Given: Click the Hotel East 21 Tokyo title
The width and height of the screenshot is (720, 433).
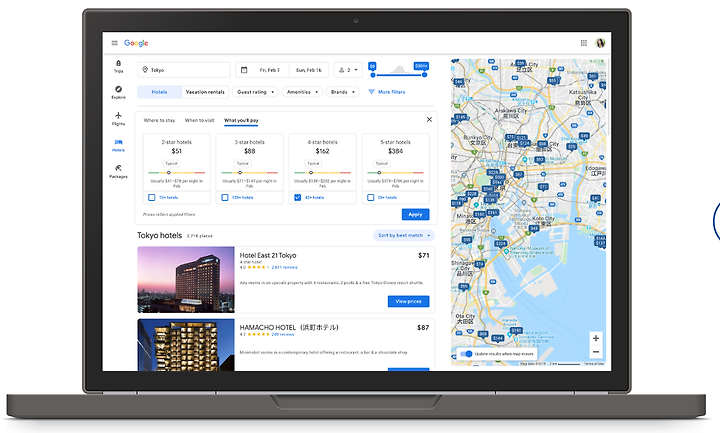Looking at the screenshot, I should click(x=268, y=255).
